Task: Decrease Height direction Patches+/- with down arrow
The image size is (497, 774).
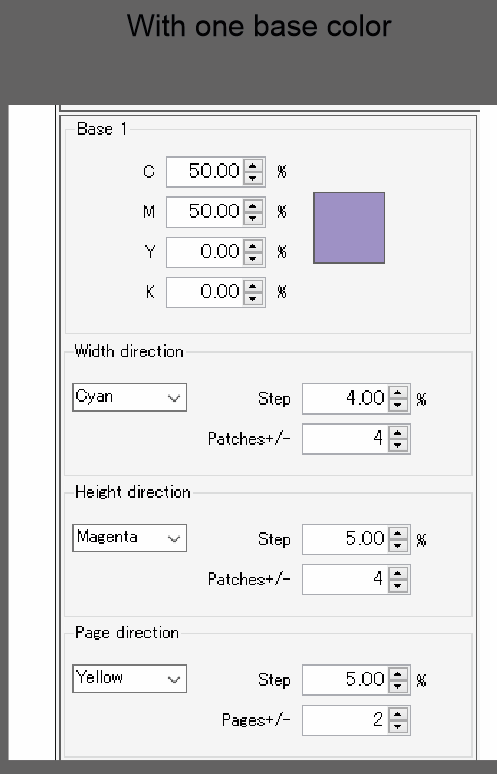Action: pos(398,585)
